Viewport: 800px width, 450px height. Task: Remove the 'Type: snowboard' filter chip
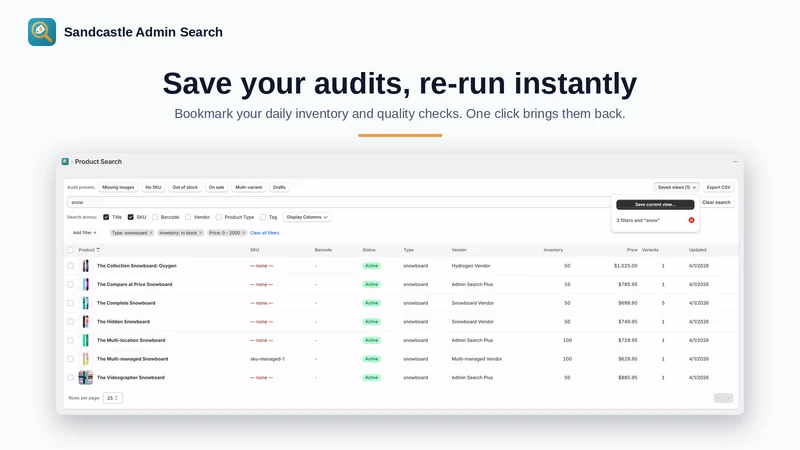[x=151, y=233]
